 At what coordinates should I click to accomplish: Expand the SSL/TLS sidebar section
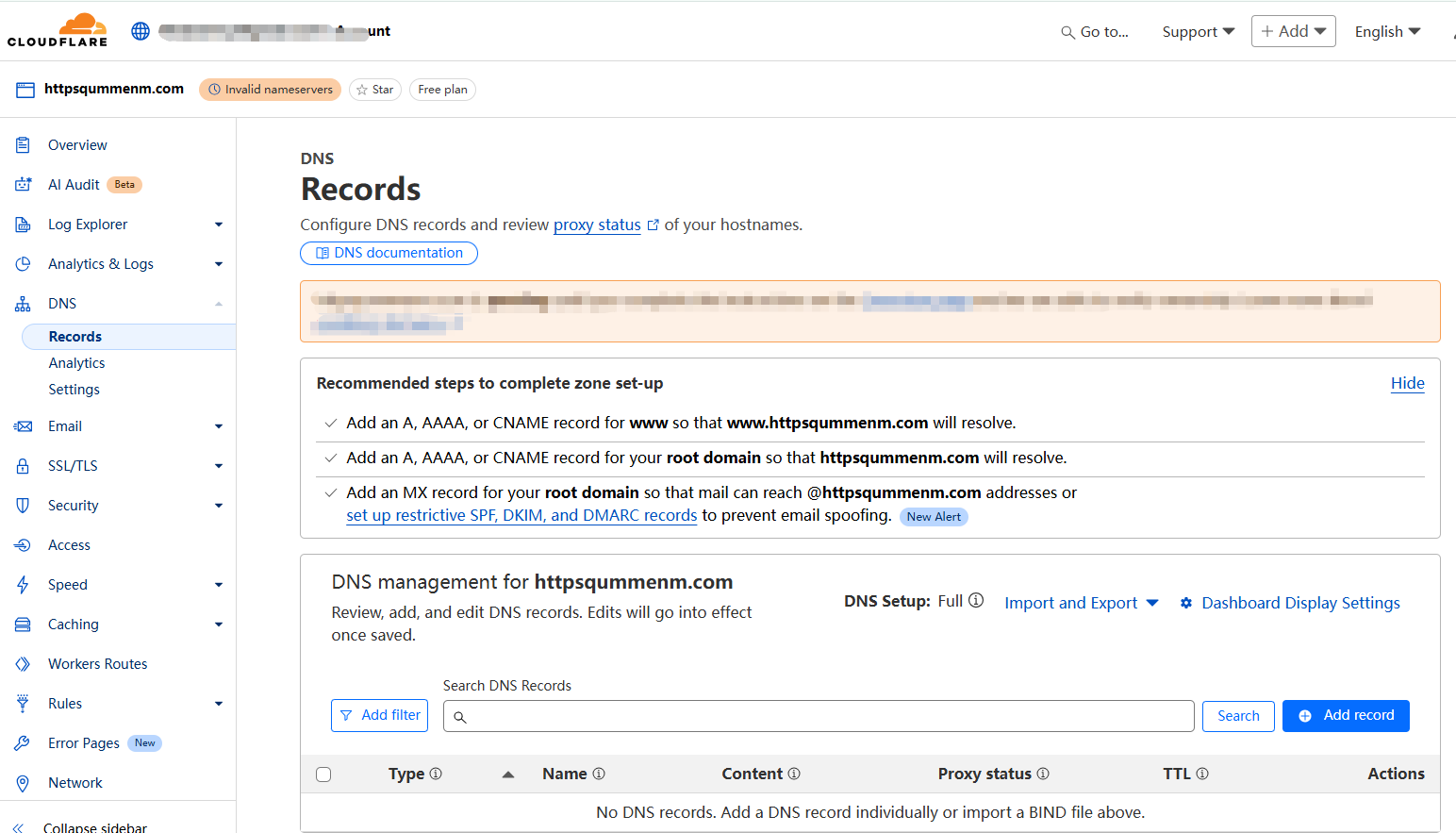pyautogui.click(x=219, y=466)
